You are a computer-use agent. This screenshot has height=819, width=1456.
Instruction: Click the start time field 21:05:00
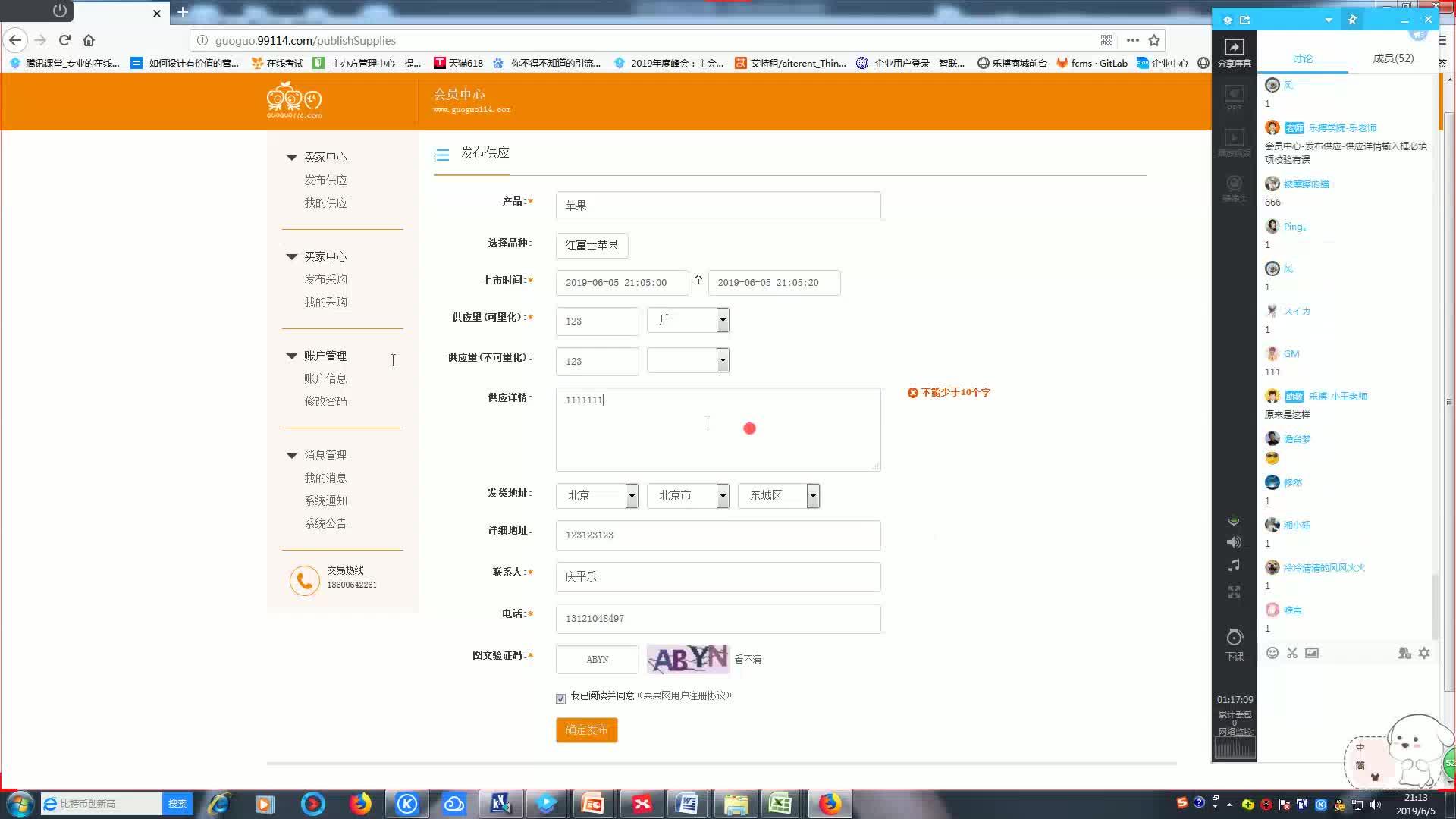(622, 283)
